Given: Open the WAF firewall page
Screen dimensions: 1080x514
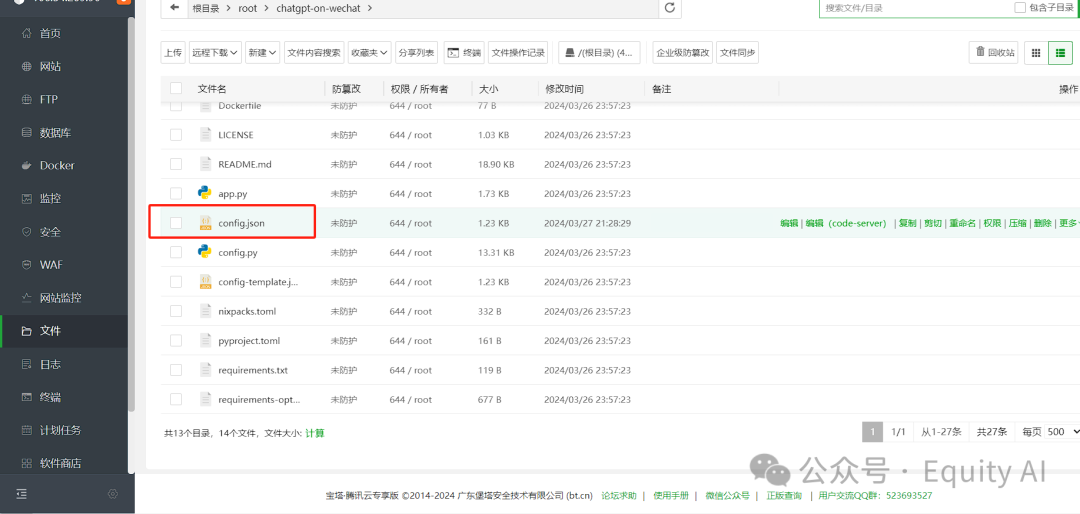Looking at the screenshot, I should coord(50,265).
